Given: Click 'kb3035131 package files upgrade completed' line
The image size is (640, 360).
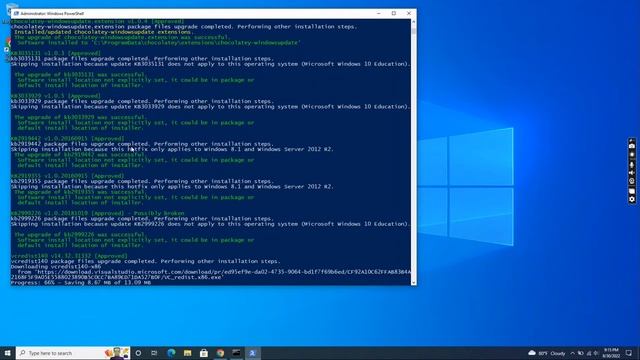Looking at the screenshot, I should click(142, 59).
